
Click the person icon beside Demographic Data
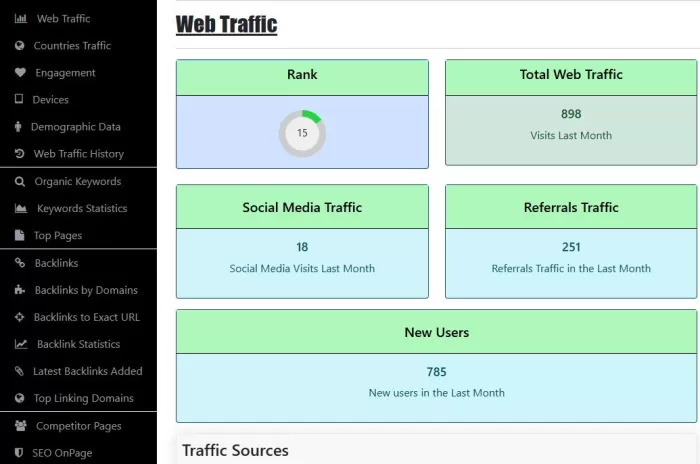click(x=18, y=126)
